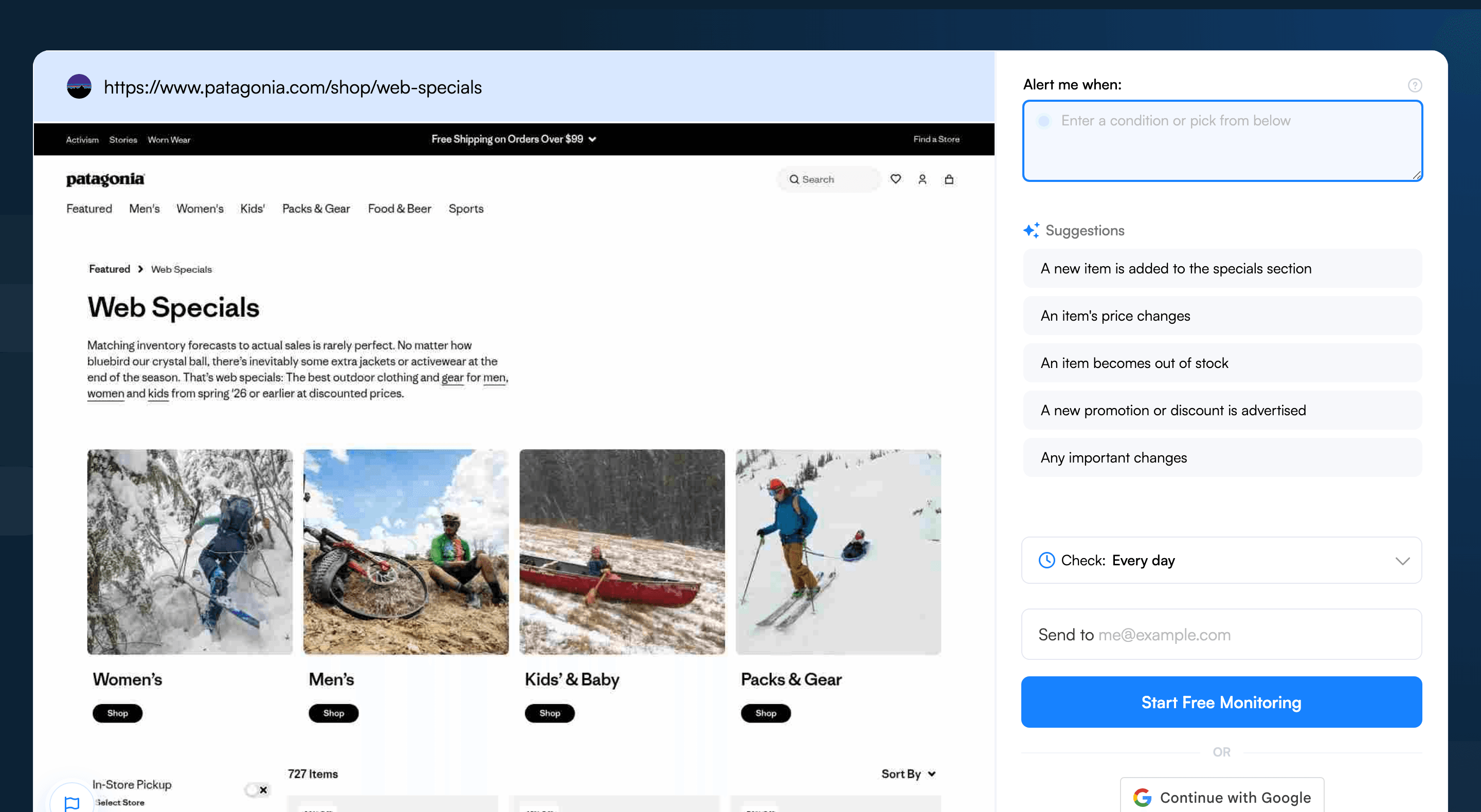Open the Women's skier thumbnail

(x=190, y=551)
